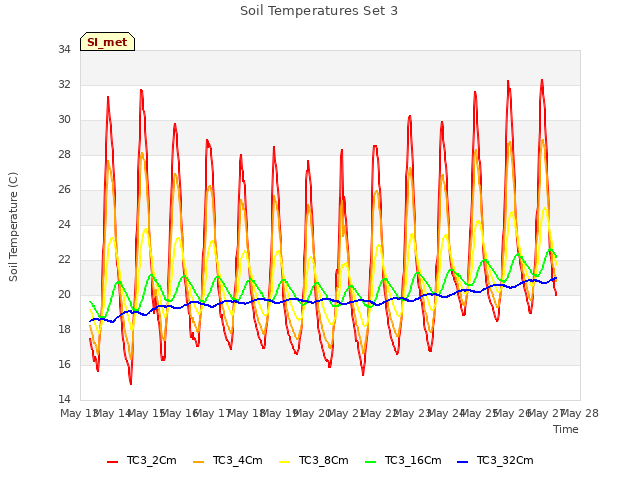Viewport: 640px width, 480px height.
Task: Click the y-axis tick label 24
Action: pos(64,224)
